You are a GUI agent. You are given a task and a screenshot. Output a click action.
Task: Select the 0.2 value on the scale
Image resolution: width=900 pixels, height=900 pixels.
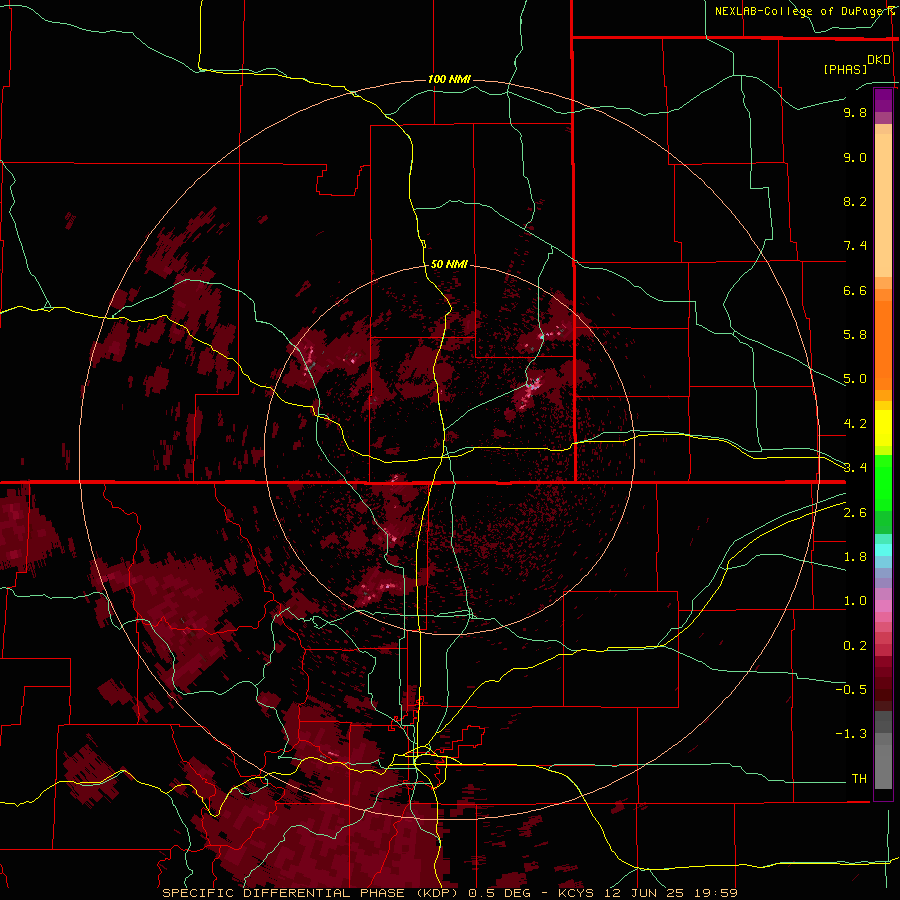[x=855, y=646]
